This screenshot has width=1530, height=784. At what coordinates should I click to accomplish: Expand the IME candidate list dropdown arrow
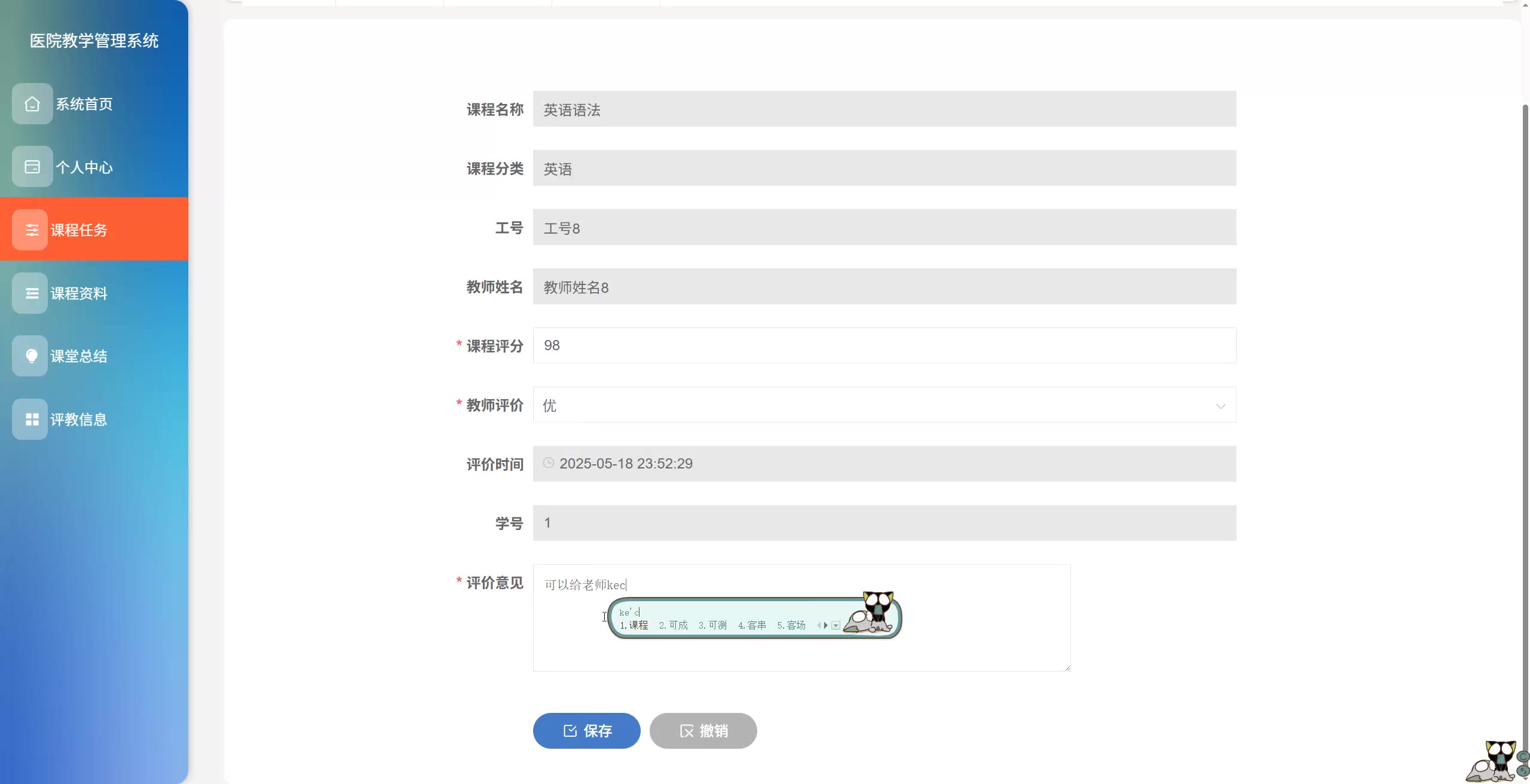coord(836,626)
